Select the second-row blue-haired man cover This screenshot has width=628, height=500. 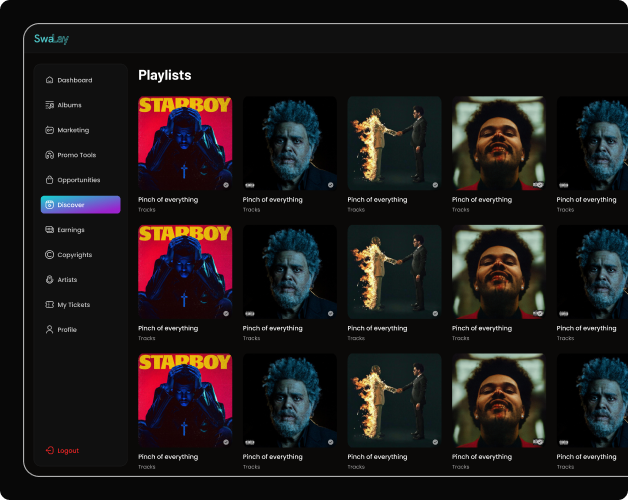pos(290,271)
